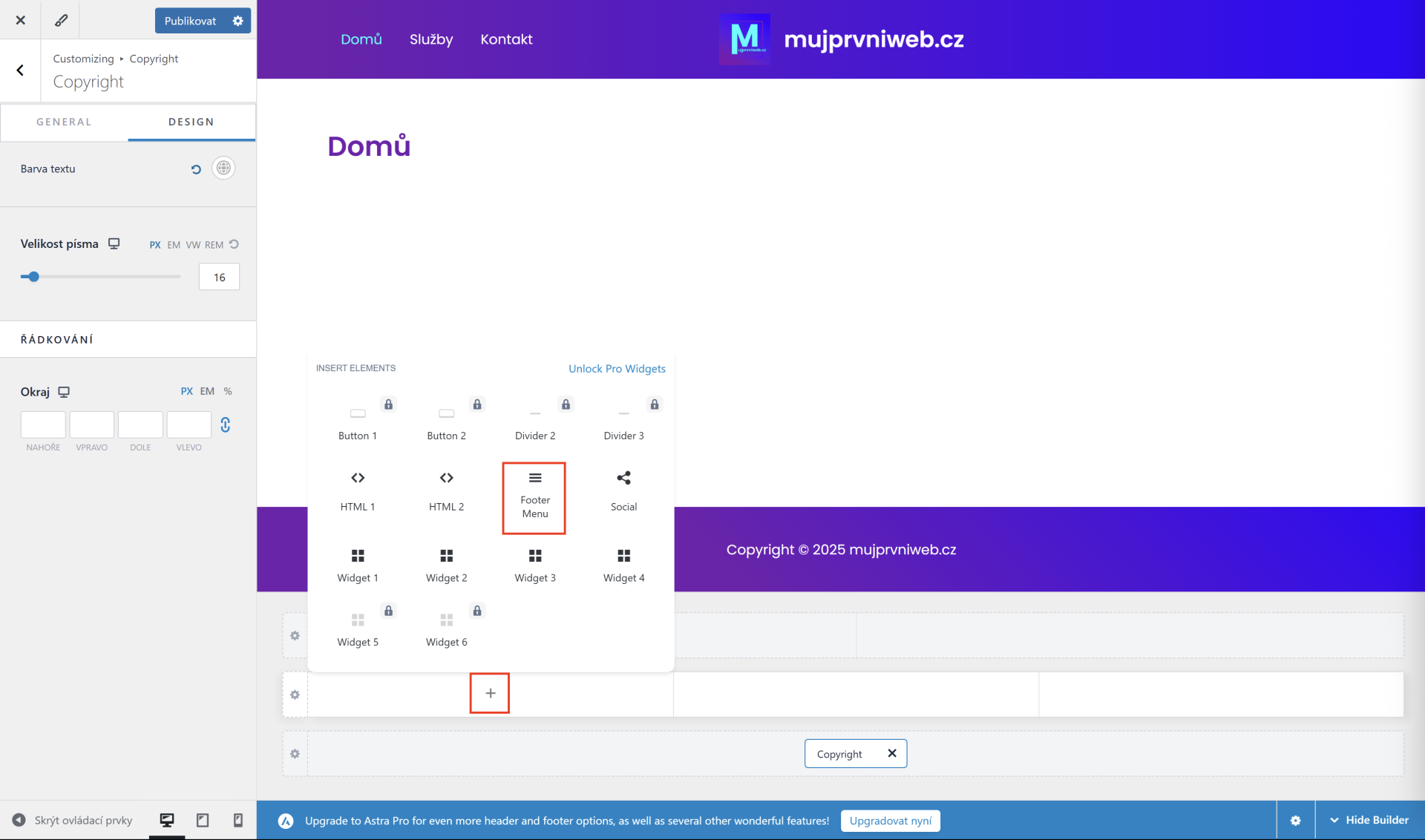
Task: Toggle linked margin values icon
Action: tap(226, 424)
